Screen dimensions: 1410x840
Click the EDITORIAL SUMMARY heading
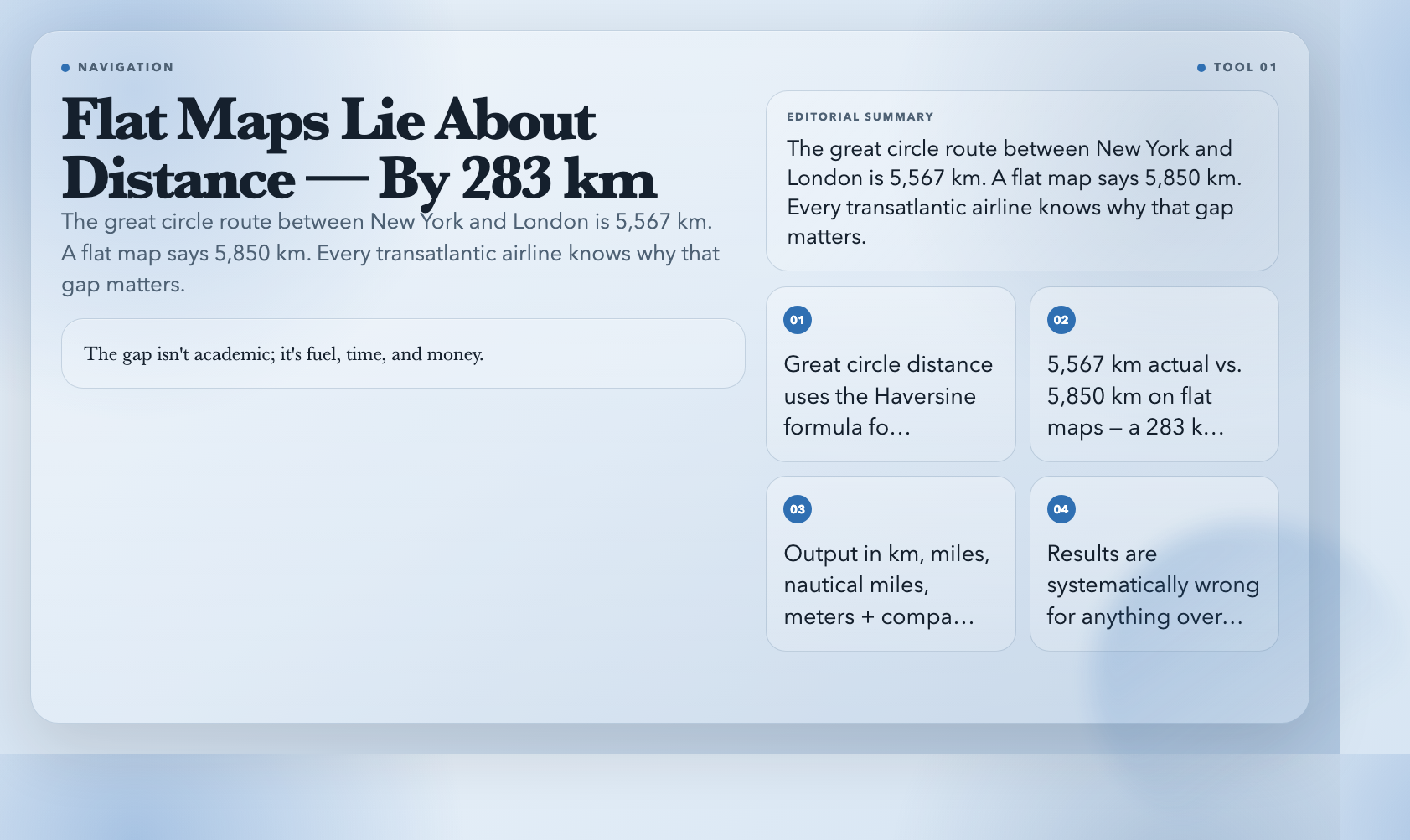[x=860, y=116]
